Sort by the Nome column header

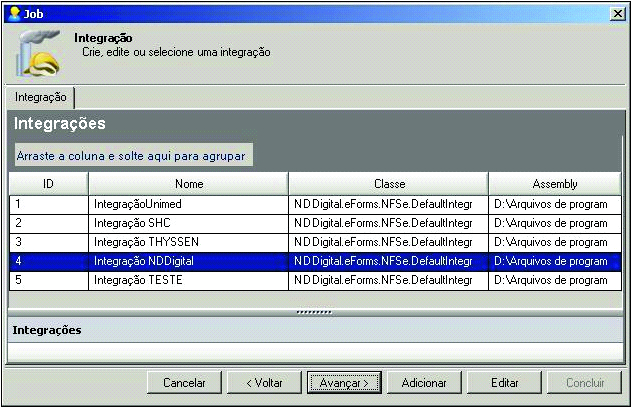coord(188,184)
